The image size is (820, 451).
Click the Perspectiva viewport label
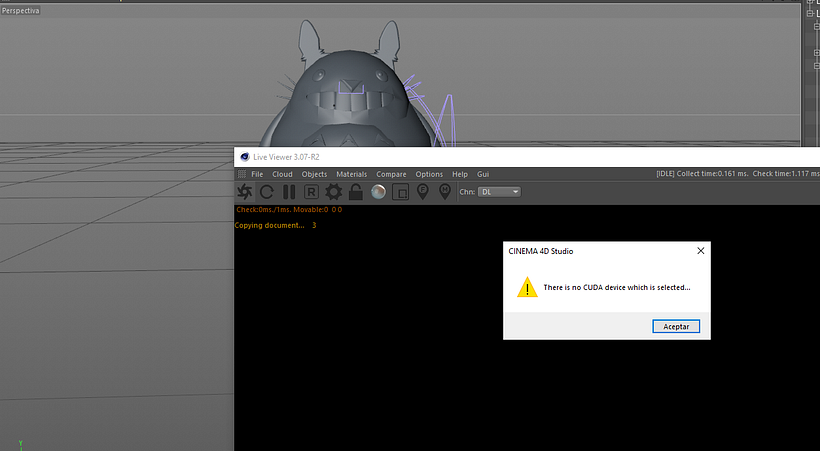click(x=20, y=10)
